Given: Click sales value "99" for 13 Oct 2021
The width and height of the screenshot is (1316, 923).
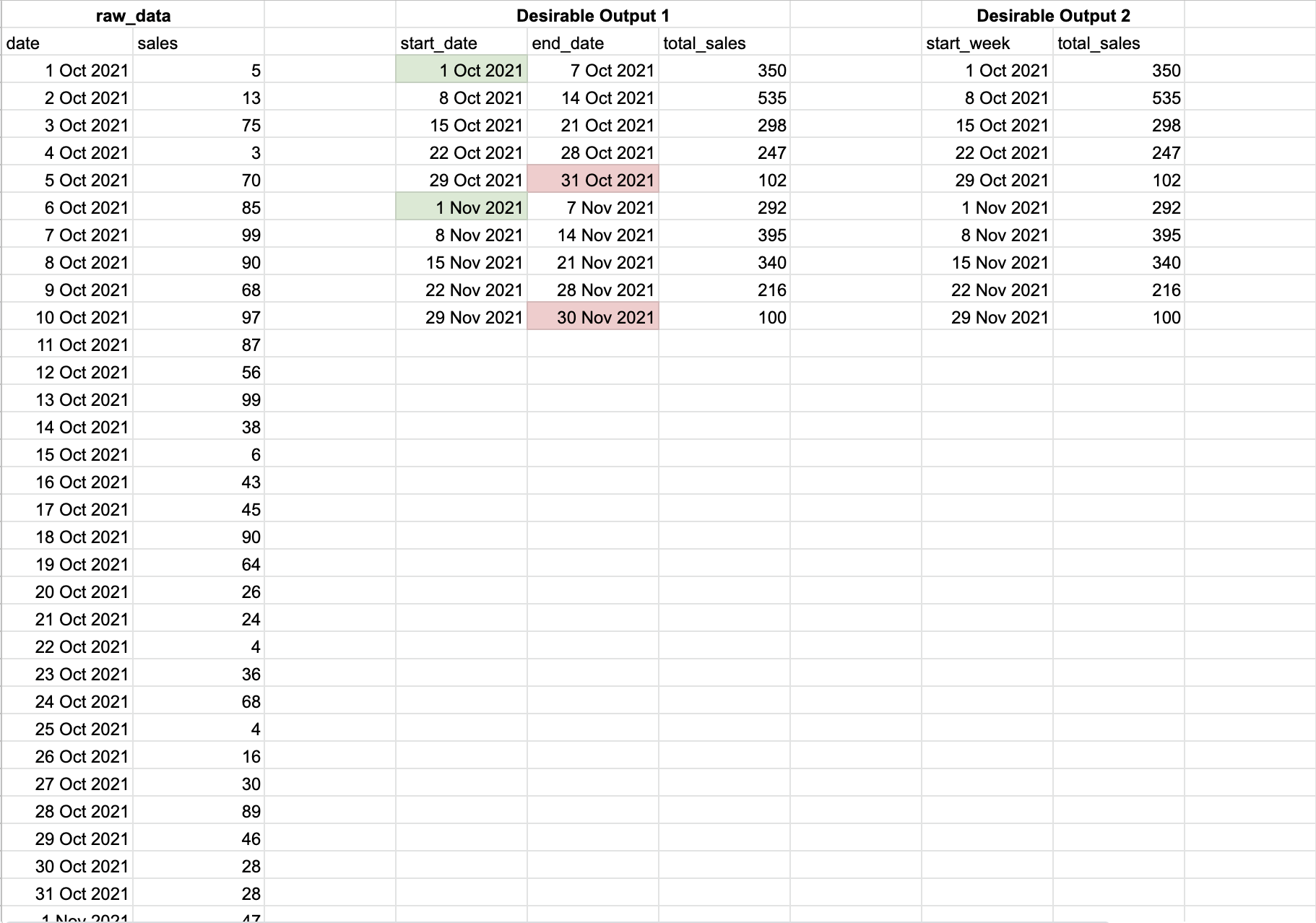Looking at the screenshot, I should tap(199, 399).
